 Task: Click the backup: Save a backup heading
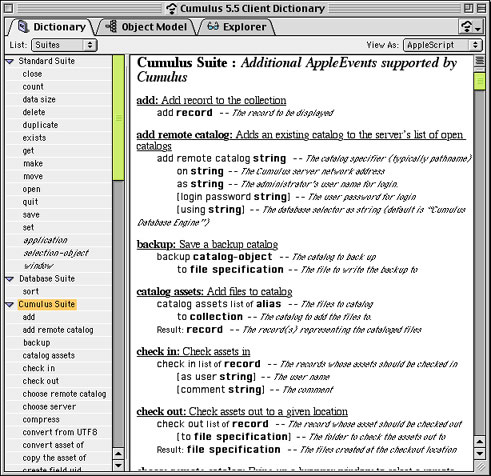pyautogui.click(x=207, y=244)
